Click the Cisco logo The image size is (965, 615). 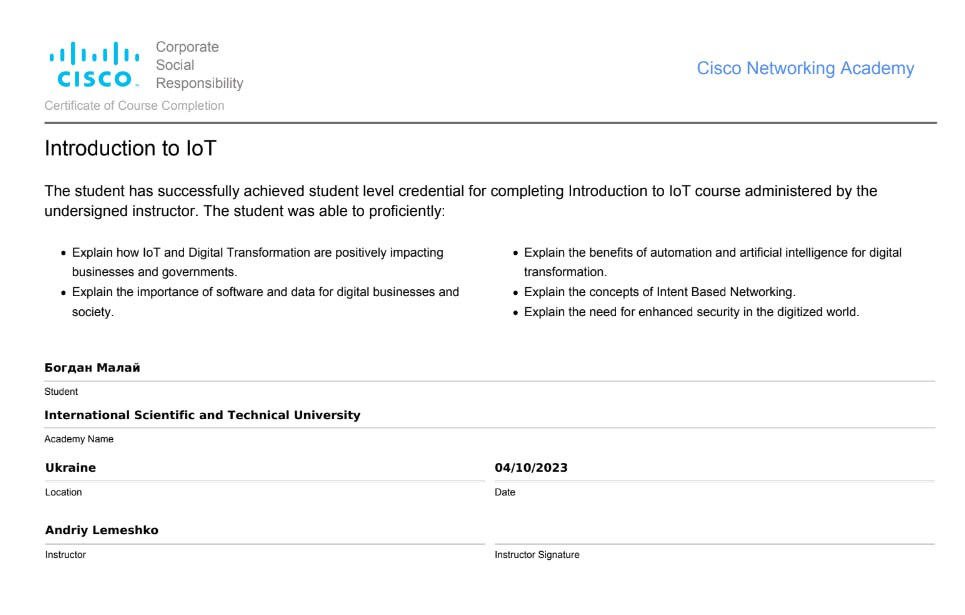pos(94,64)
